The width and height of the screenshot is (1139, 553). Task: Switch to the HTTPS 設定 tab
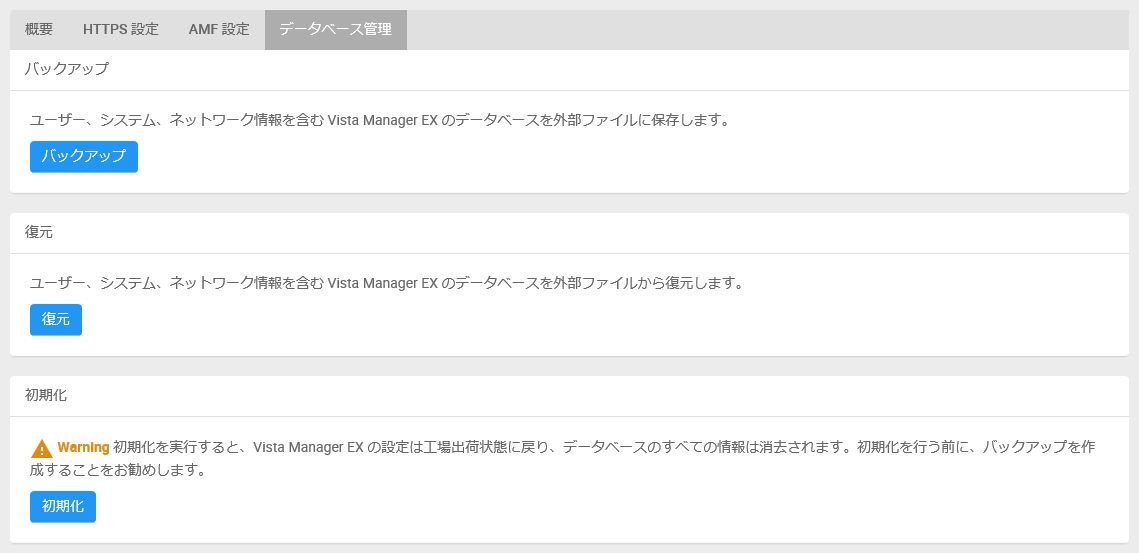(121, 30)
